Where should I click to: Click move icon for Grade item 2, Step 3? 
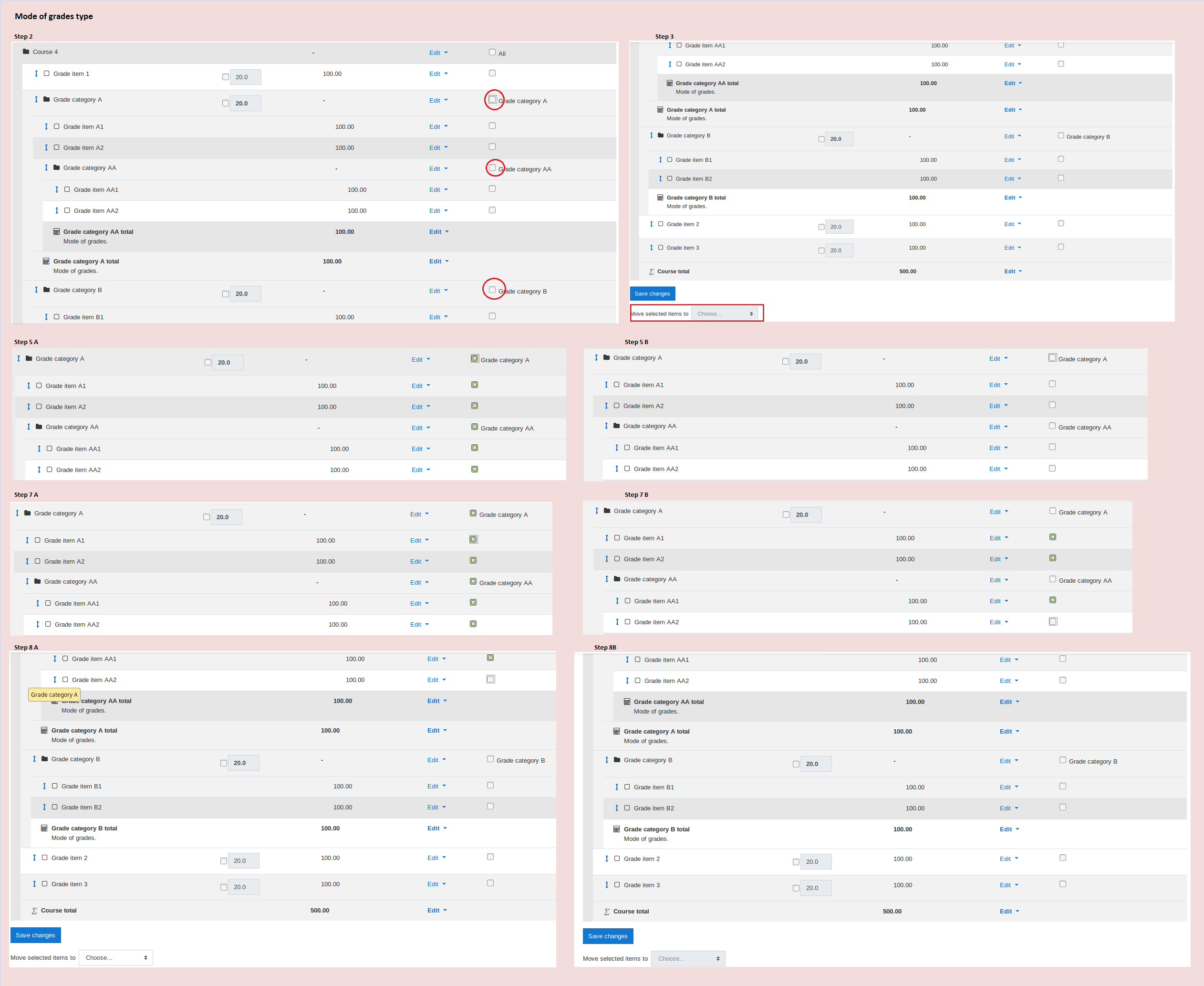[652, 224]
